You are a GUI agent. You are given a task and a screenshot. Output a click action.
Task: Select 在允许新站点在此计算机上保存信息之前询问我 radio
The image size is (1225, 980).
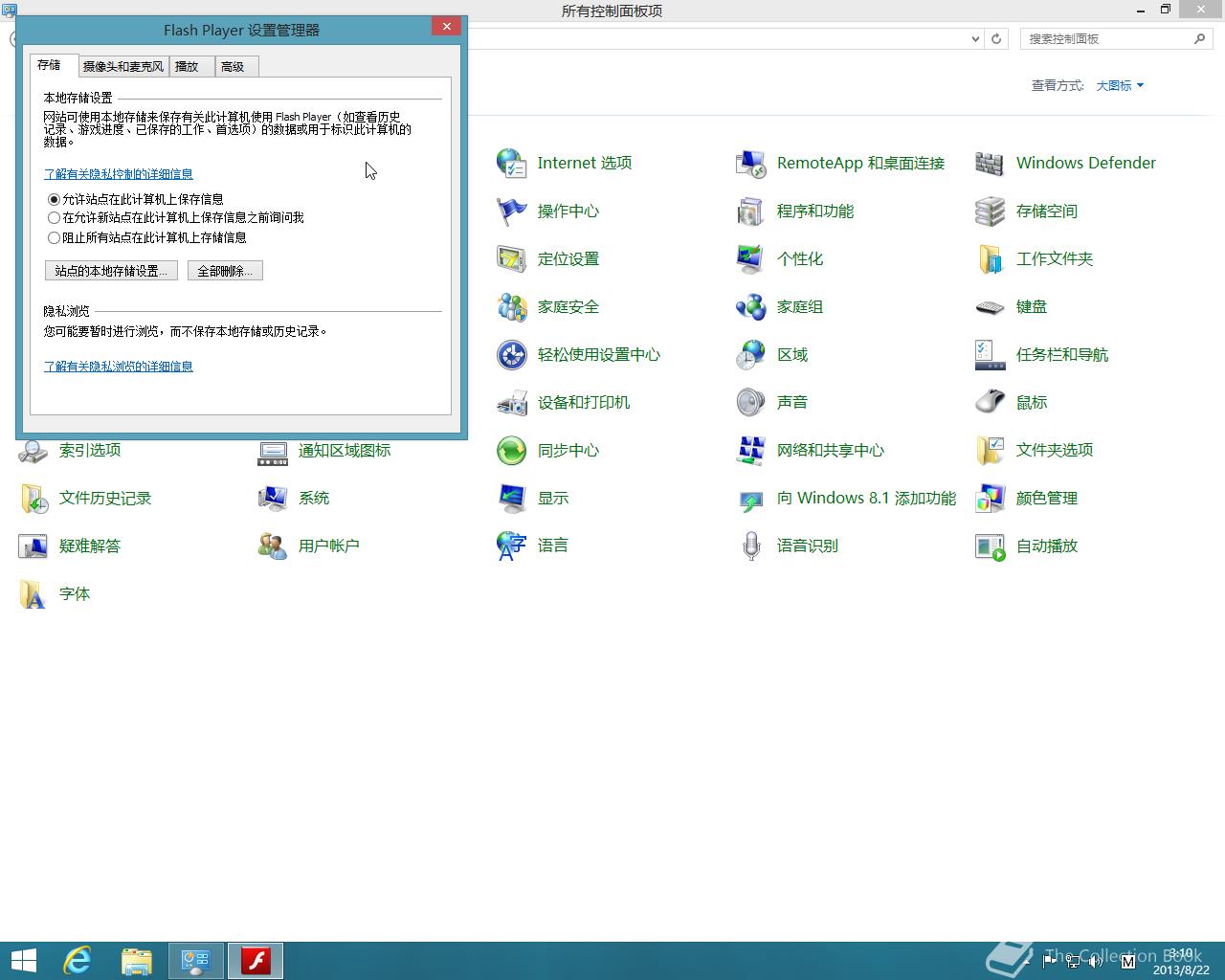click(x=54, y=218)
